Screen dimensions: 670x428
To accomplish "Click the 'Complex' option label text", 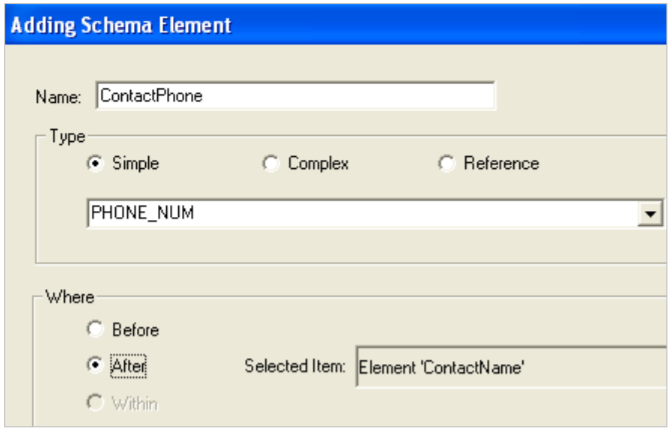I will coord(318,164).
